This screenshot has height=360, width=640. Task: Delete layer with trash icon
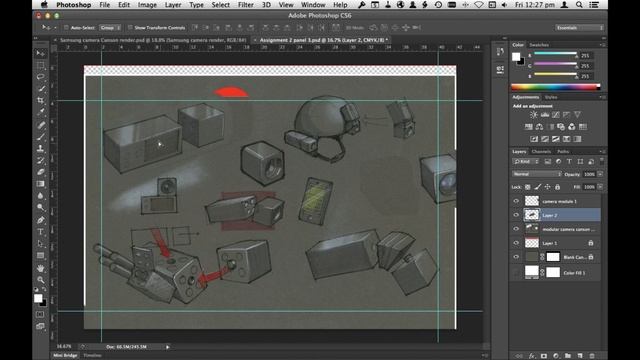[x=592, y=356]
